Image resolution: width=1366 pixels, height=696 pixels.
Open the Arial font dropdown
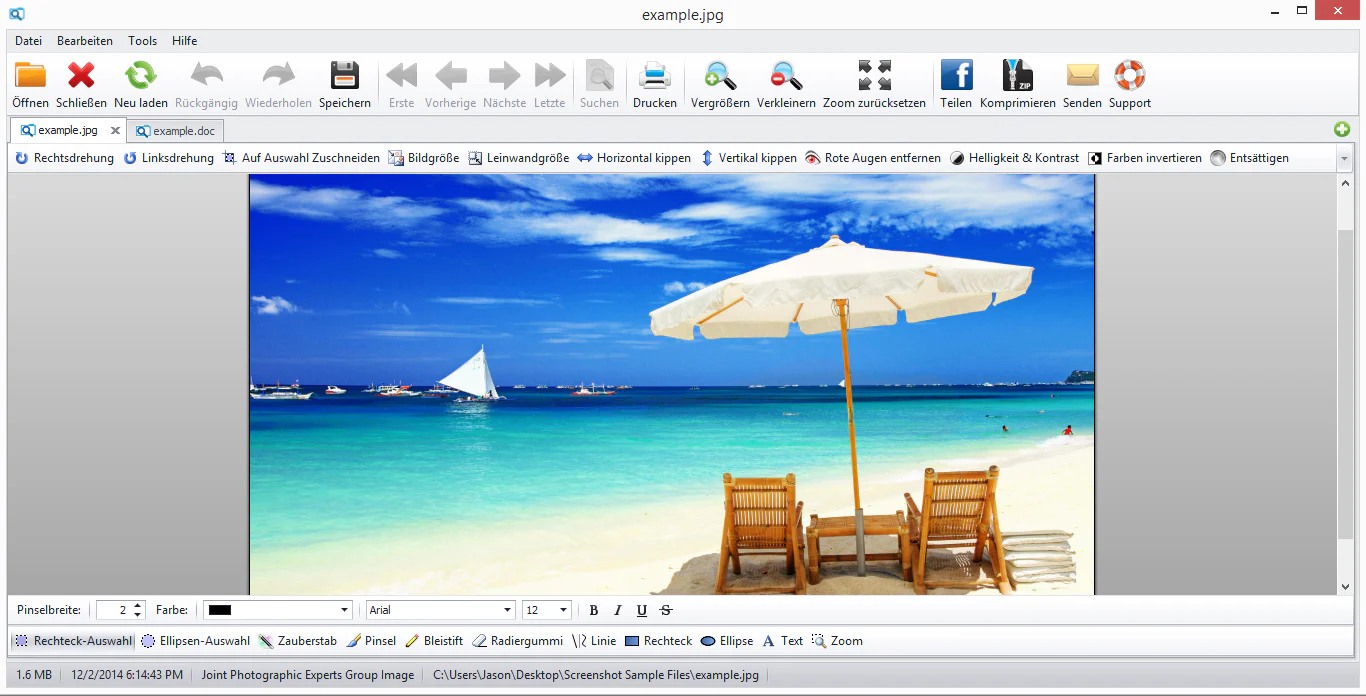point(440,610)
